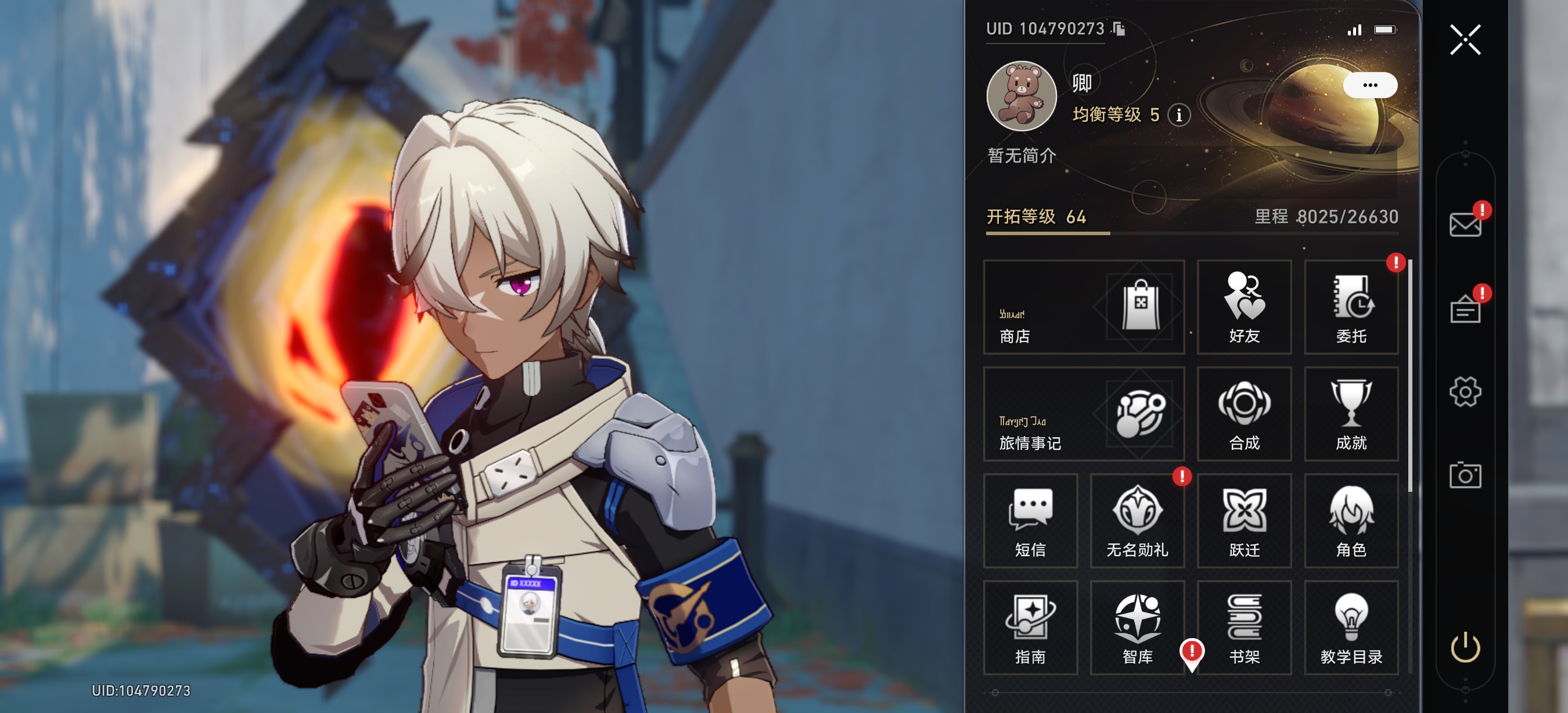This screenshot has width=1568, height=713.
Task: Open the 成就 achievements trophy
Action: click(x=1351, y=413)
